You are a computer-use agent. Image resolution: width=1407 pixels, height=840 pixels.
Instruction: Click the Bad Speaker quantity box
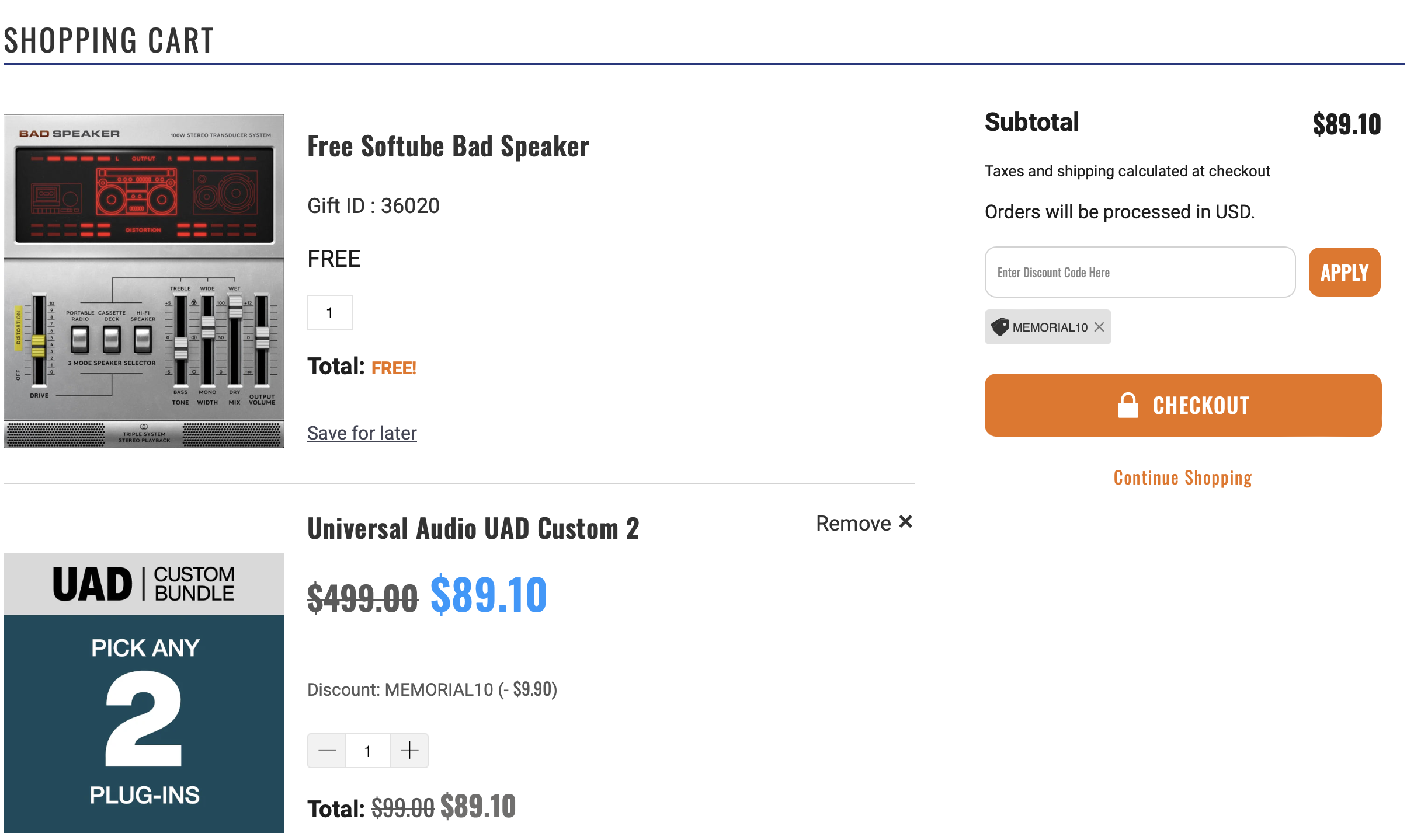pos(330,313)
